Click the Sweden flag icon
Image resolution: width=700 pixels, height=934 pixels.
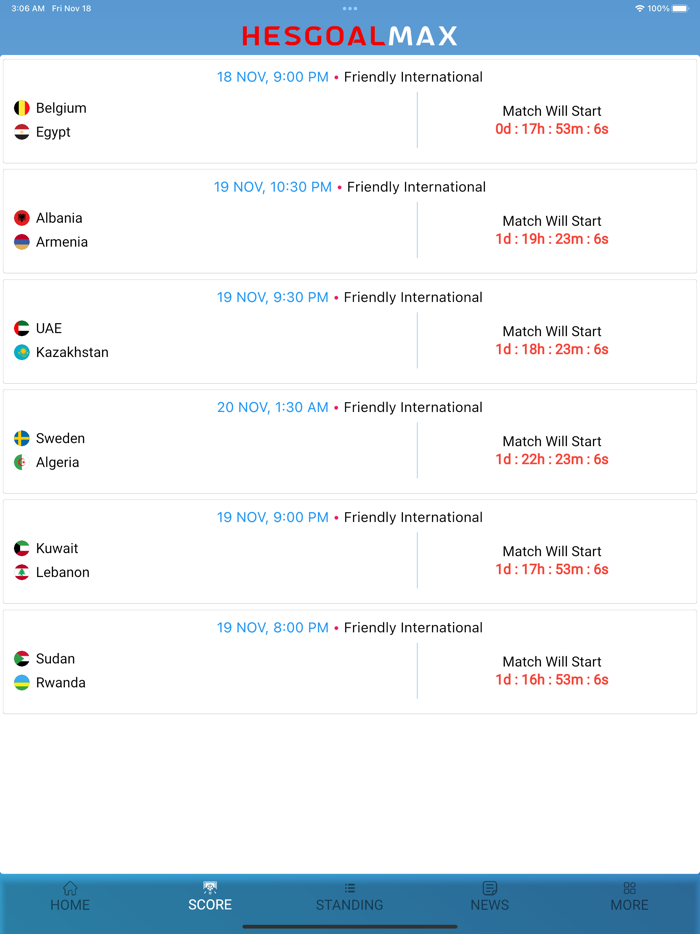(22, 438)
